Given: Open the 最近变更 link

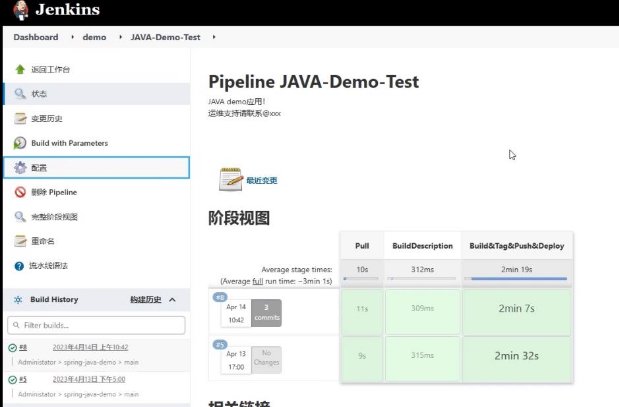Looking at the screenshot, I should click(x=261, y=181).
